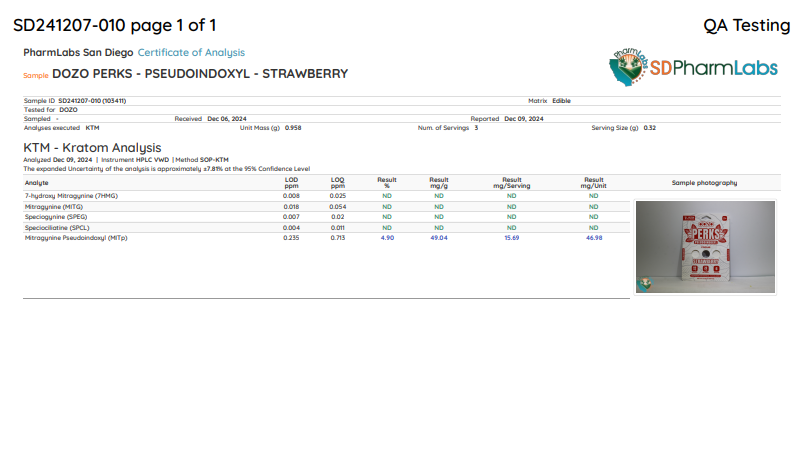Click the 'LOD ppm' column header
This screenshot has width=804, height=464.
point(291,183)
